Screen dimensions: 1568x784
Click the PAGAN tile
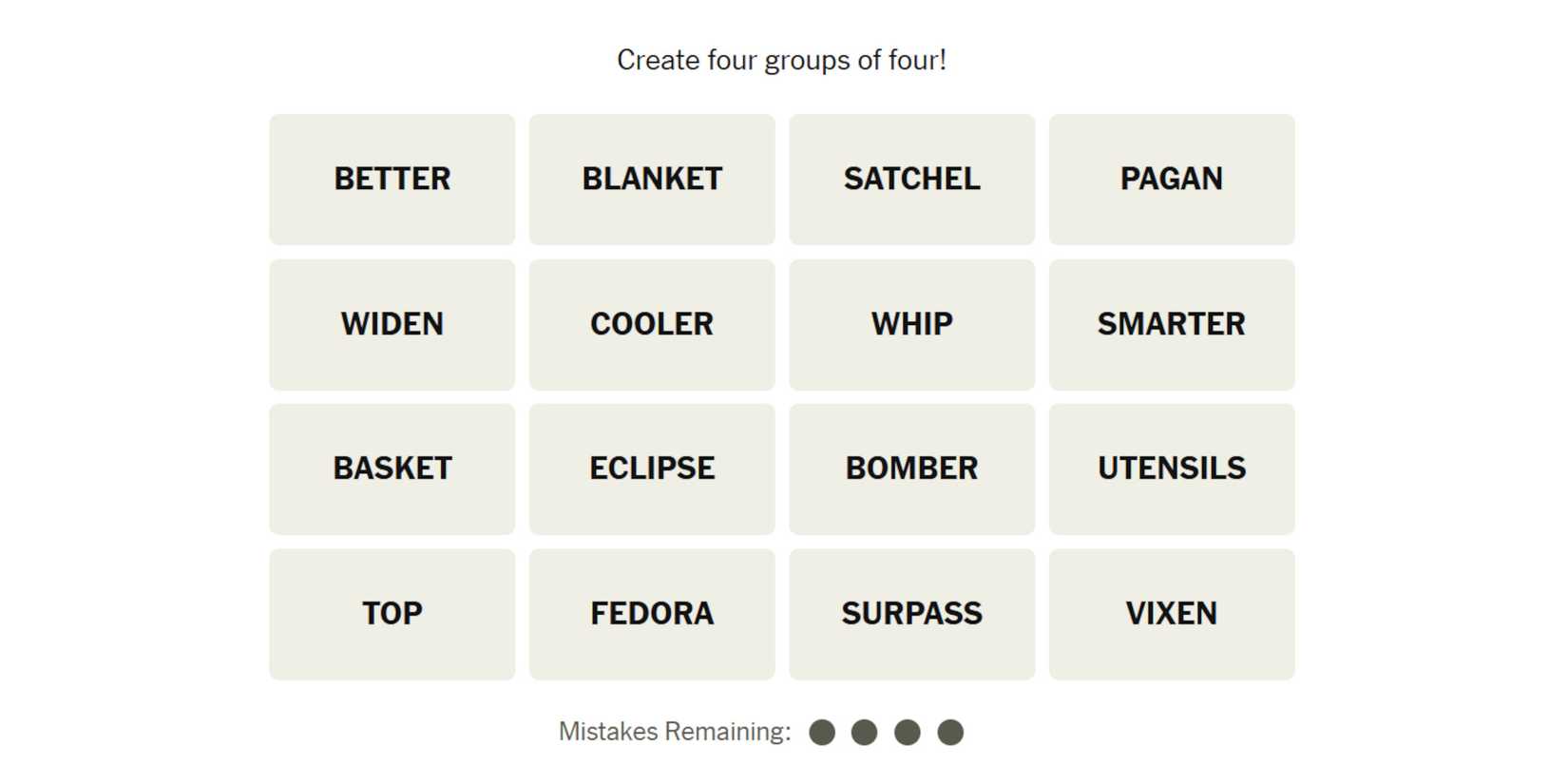(1172, 180)
